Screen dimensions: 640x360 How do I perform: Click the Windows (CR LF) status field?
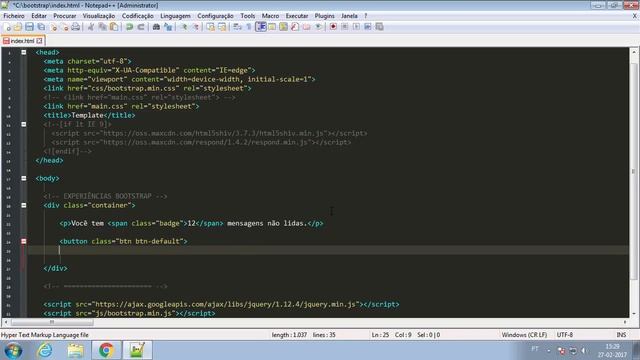pos(524,335)
